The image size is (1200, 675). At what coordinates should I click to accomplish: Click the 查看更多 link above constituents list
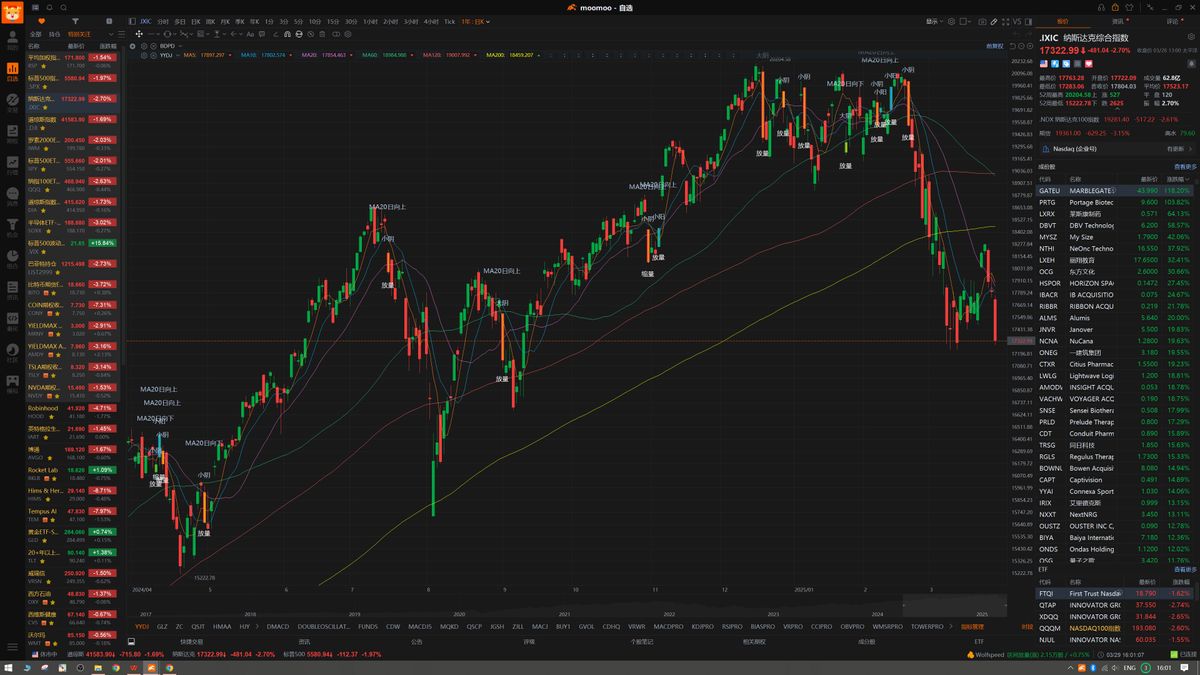tap(1184, 167)
